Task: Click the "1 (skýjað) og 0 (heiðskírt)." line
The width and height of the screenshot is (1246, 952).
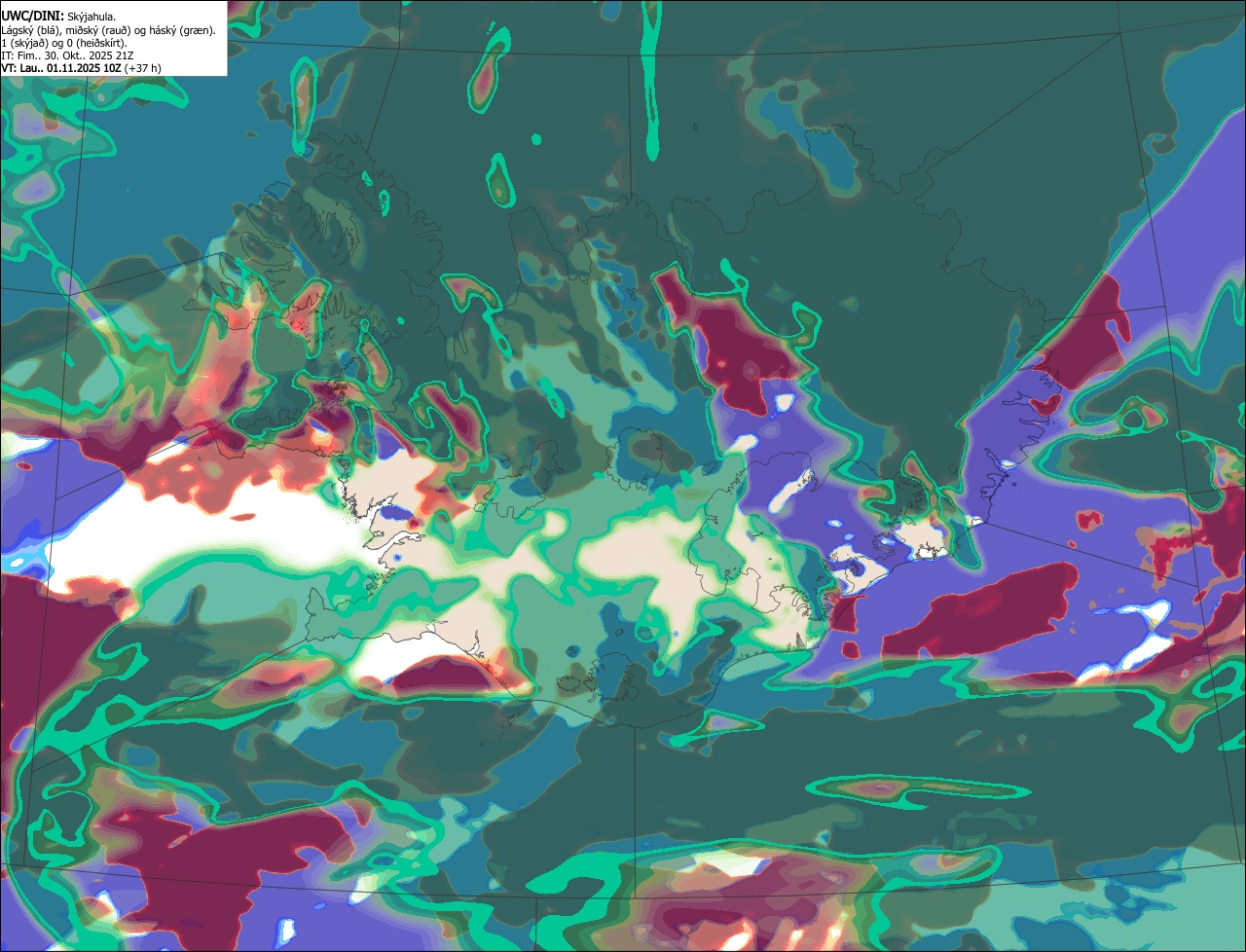Action: [64, 42]
